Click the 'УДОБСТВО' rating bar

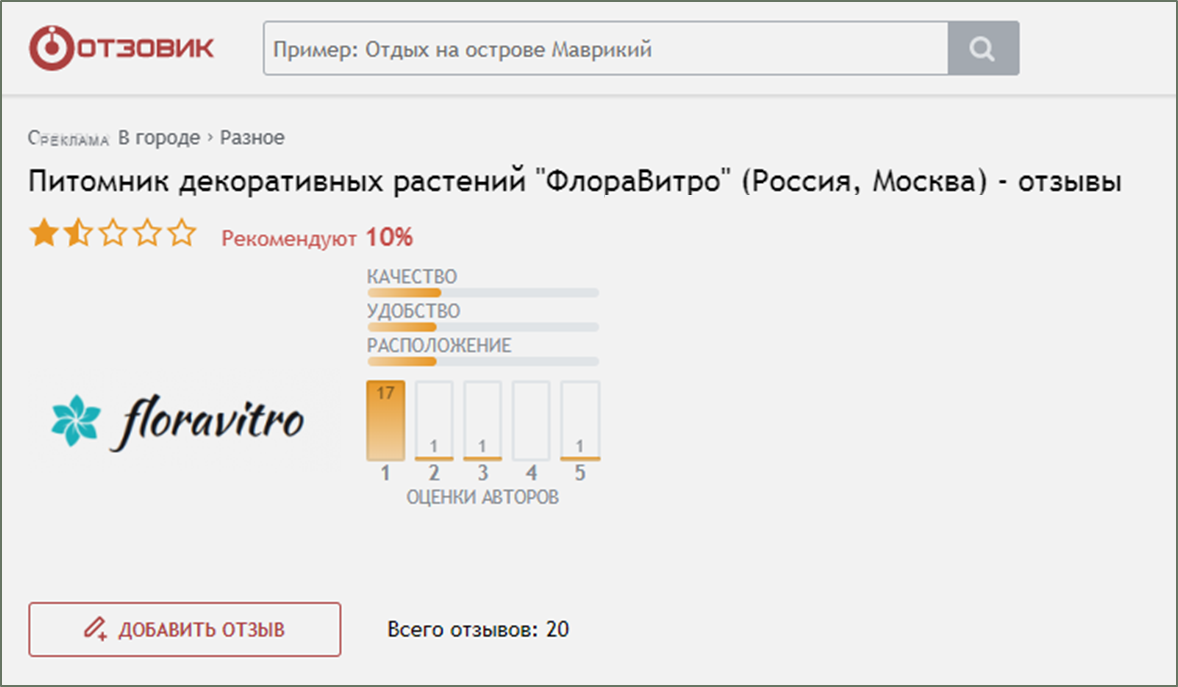[x=483, y=327]
